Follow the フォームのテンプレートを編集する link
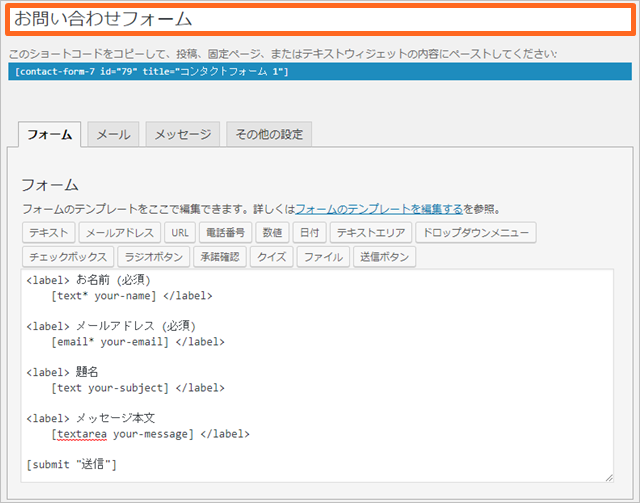Image resolution: width=640 pixels, height=503 pixels. tap(378, 209)
